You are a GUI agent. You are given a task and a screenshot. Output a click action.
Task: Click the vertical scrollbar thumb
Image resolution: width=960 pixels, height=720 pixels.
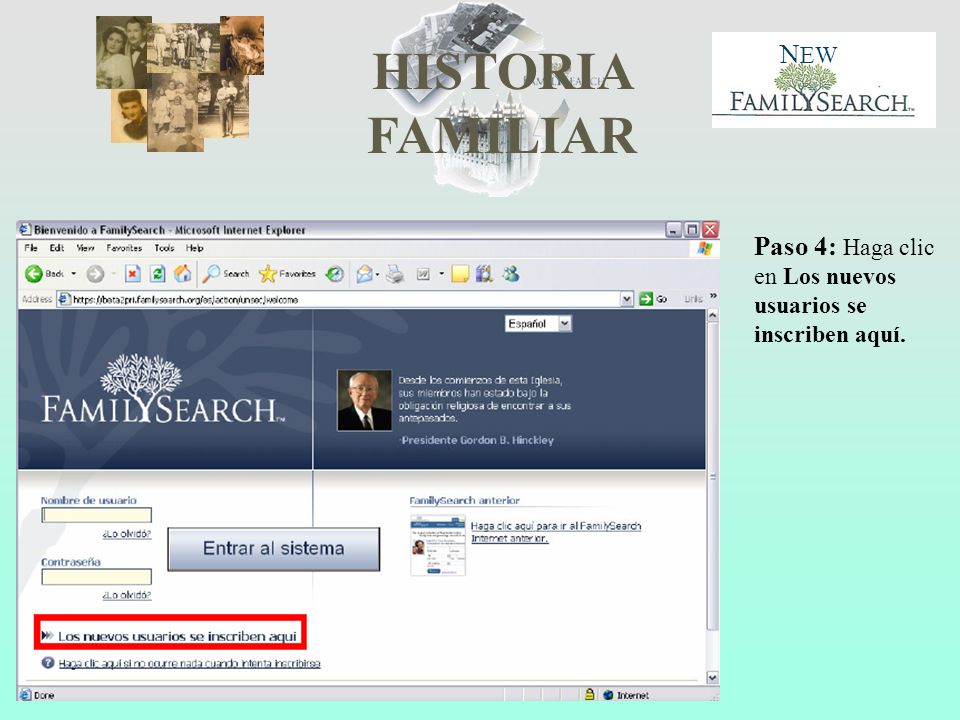click(x=712, y=476)
